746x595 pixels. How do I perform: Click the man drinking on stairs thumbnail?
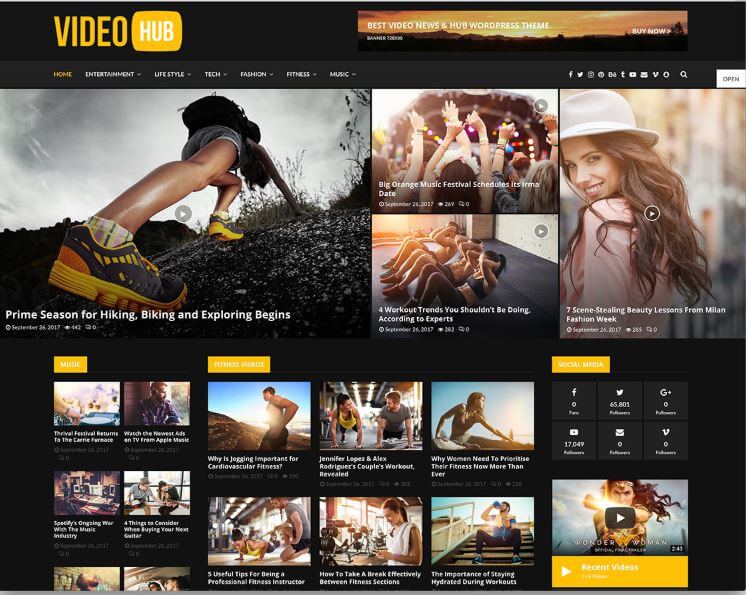(x=482, y=531)
